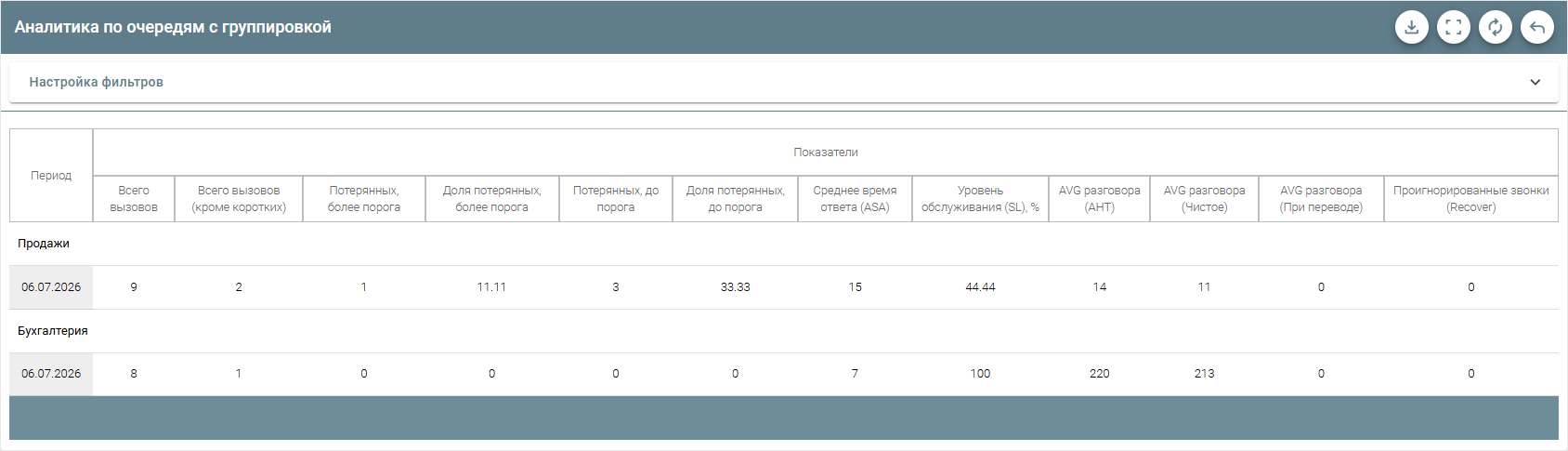This screenshot has width=1568, height=451.
Task: Click ASA value 7 in Бухгалтерия row
Action: pos(855,374)
